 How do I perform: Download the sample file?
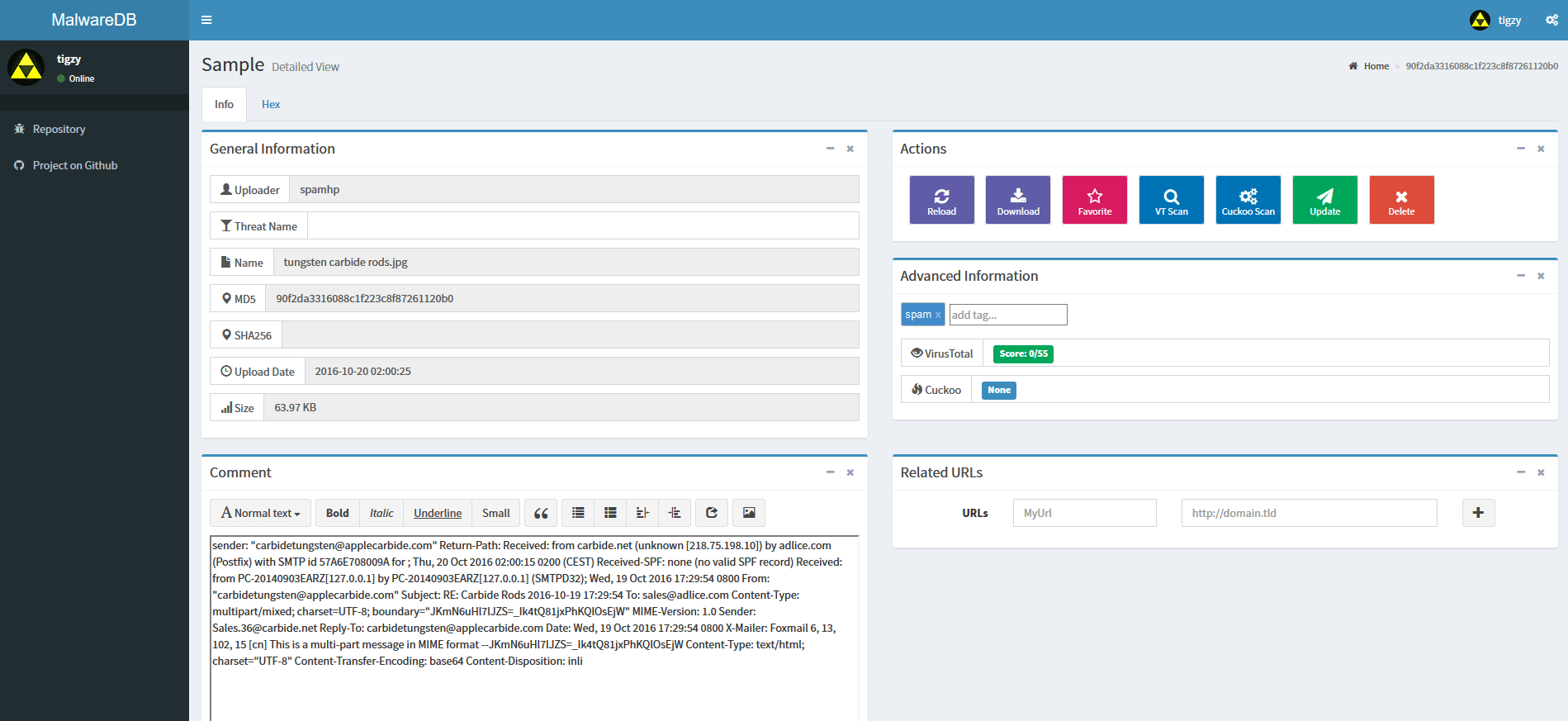(1017, 200)
